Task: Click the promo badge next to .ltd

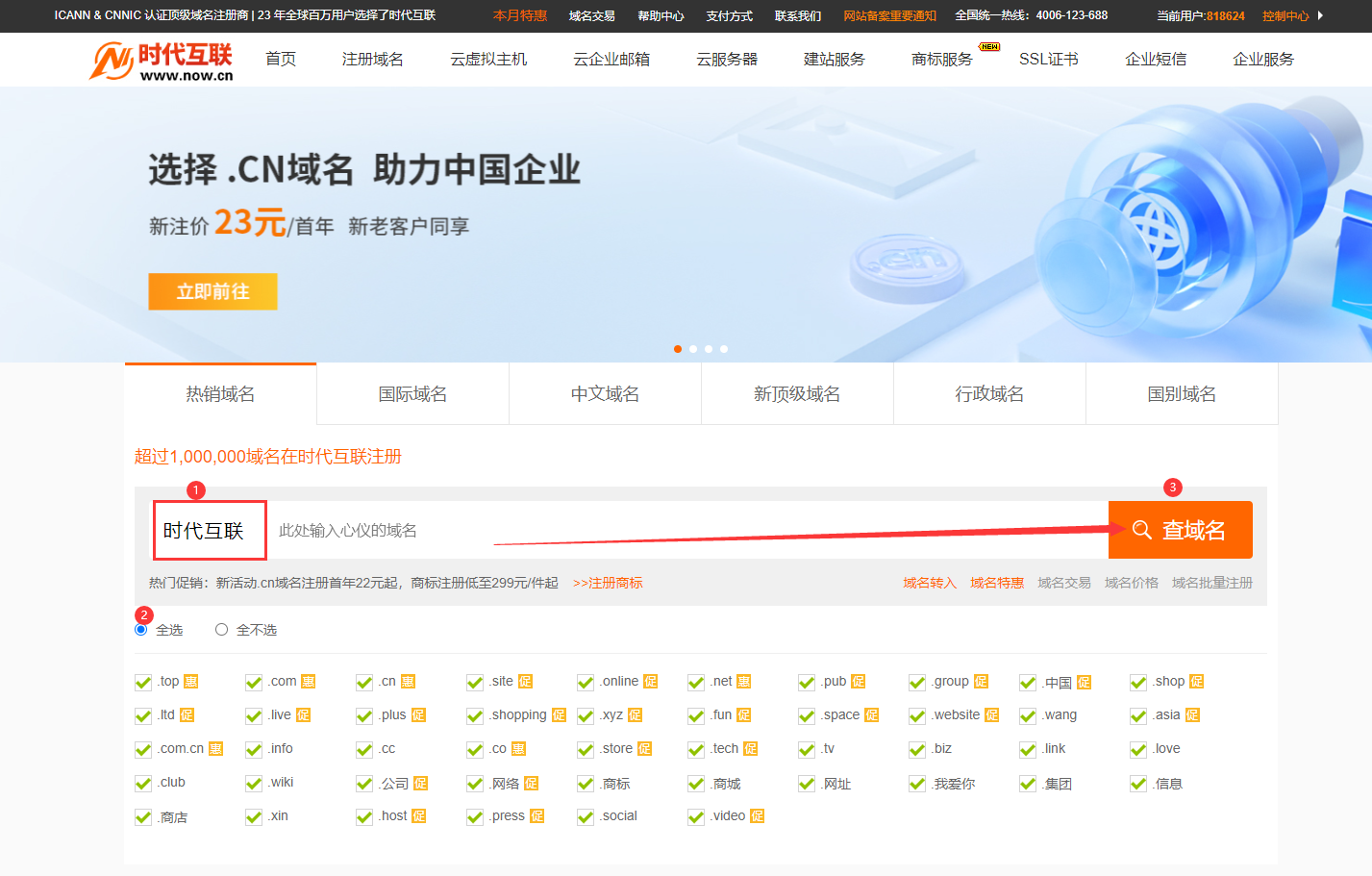Action: (x=187, y=715)
